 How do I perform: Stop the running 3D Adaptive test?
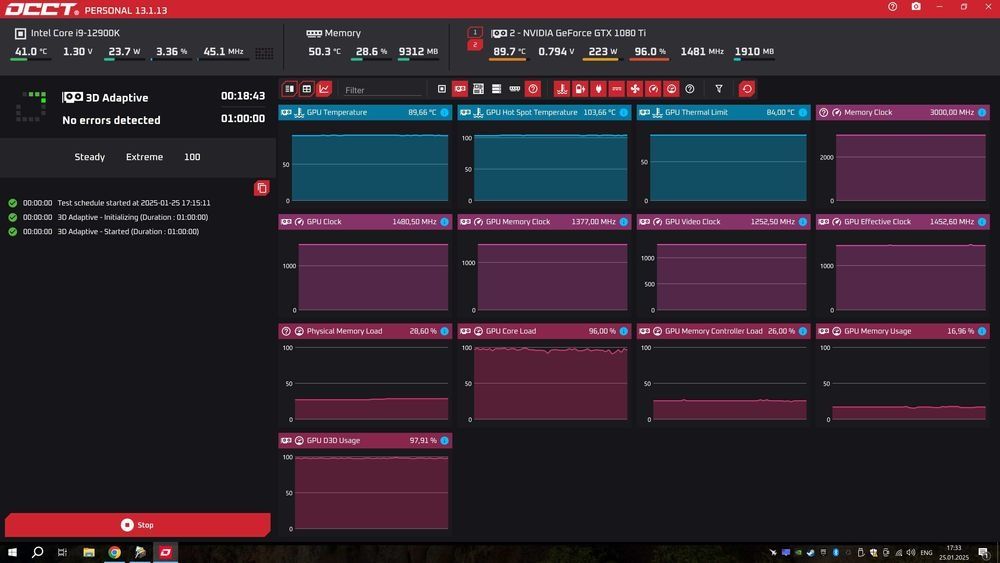[x=138, y=525]
